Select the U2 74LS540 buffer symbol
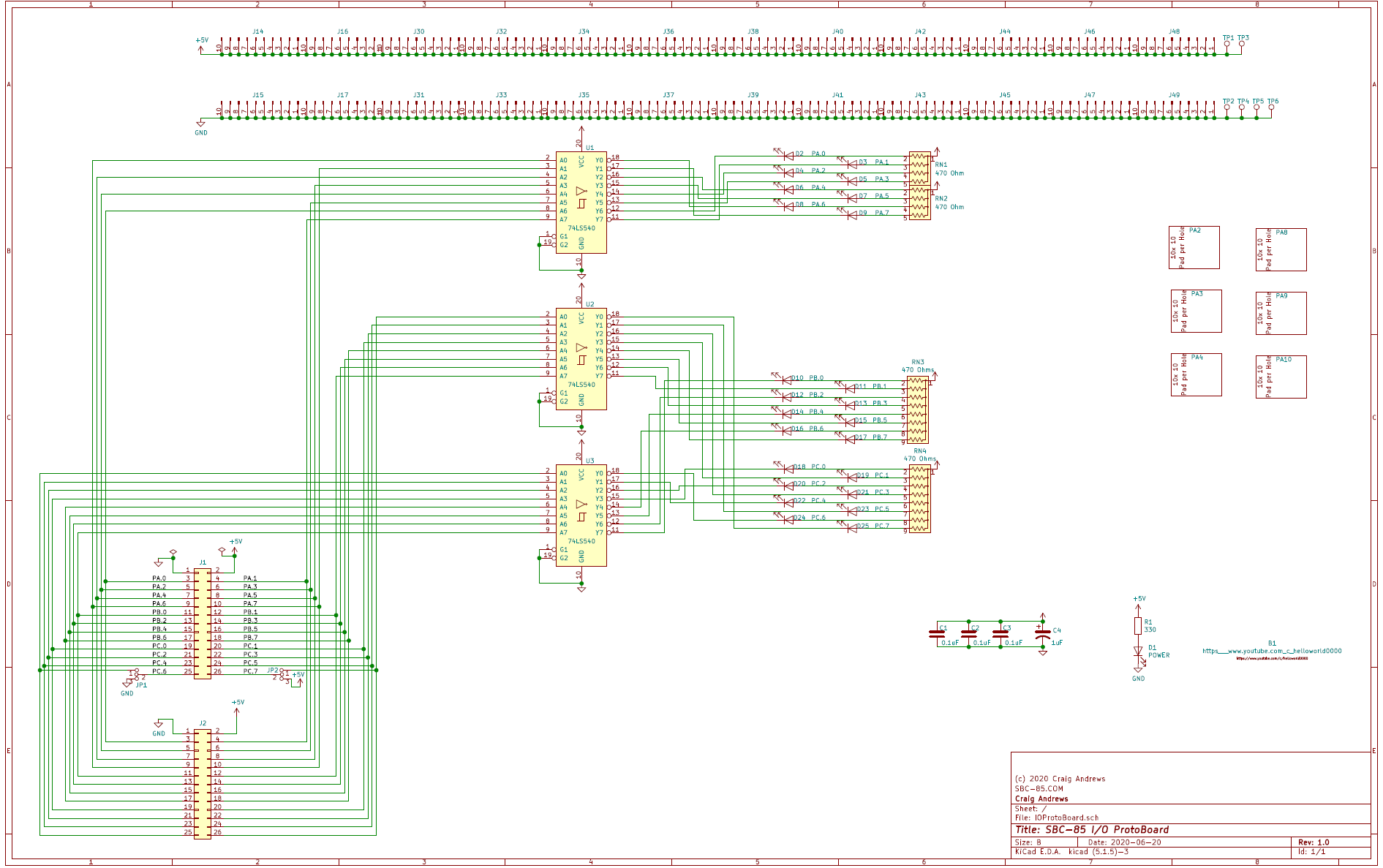 [x=581, y=358]
